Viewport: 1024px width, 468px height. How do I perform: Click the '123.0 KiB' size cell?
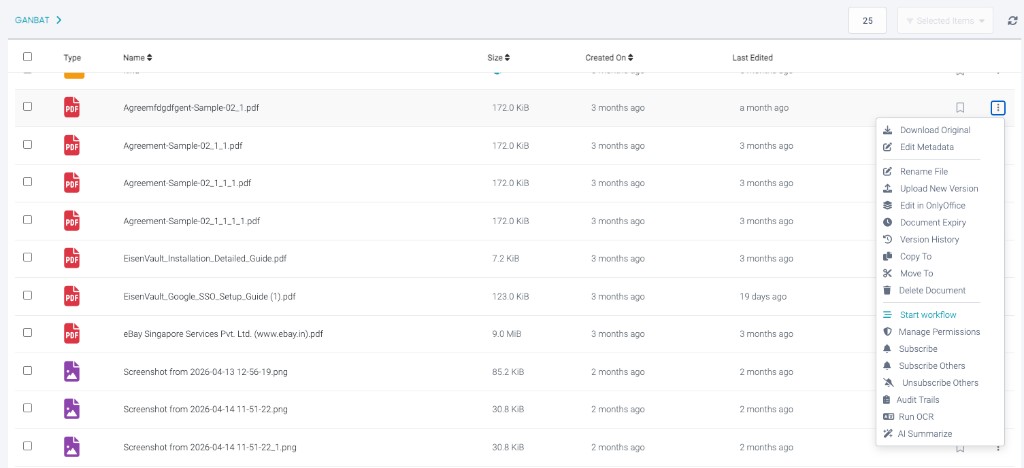(x=510, y=296)
